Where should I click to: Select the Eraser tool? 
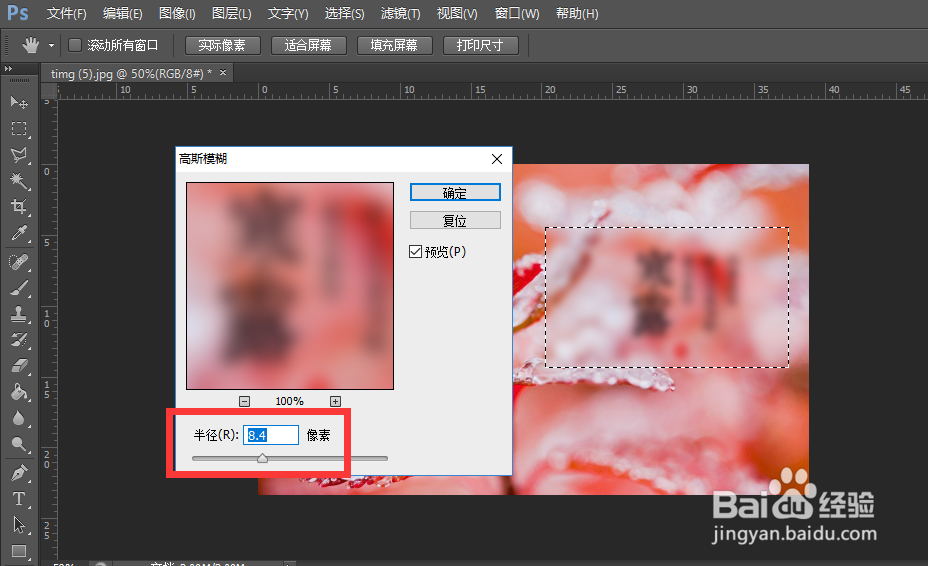[19, 366]
